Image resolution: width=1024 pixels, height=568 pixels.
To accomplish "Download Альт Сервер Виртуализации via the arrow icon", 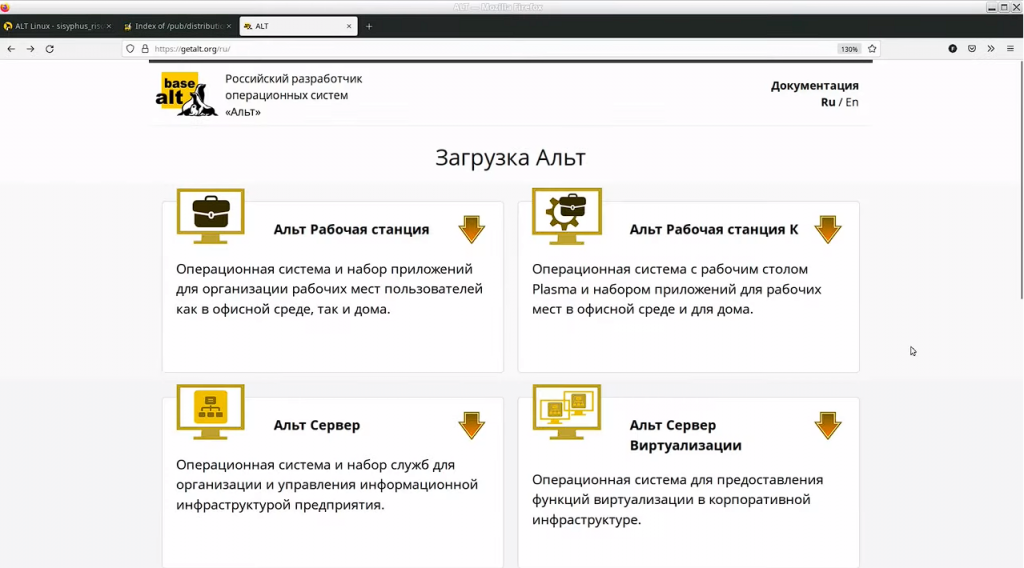I will 827,425.
